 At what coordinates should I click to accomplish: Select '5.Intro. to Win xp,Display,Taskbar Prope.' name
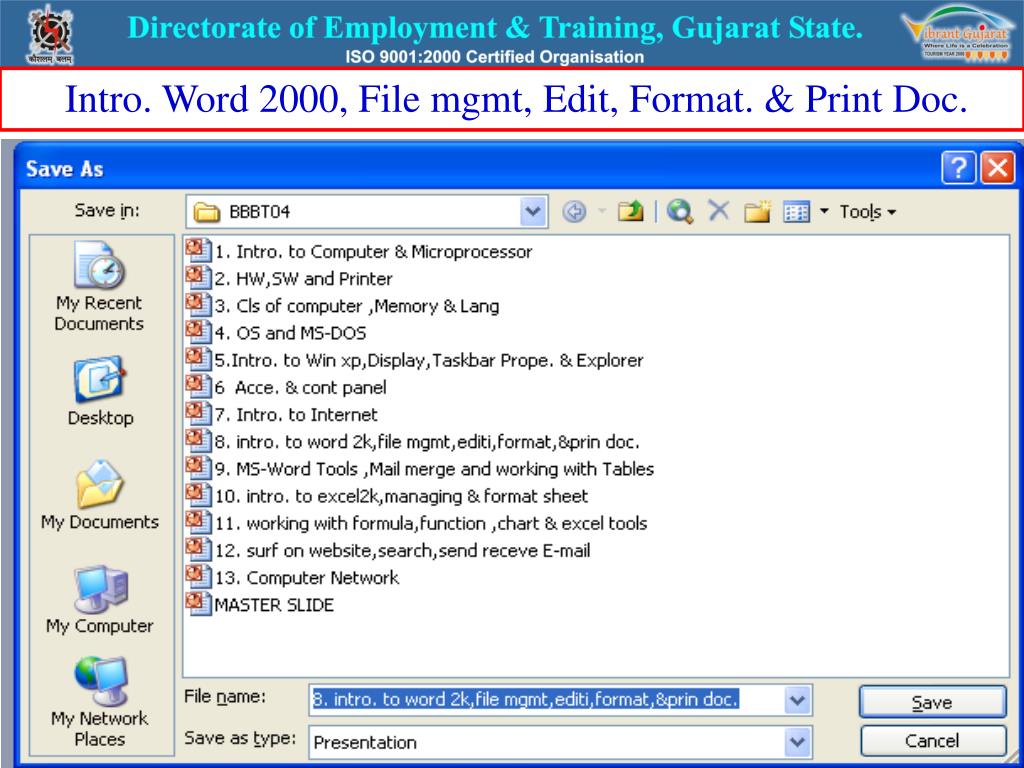[429, 360]
